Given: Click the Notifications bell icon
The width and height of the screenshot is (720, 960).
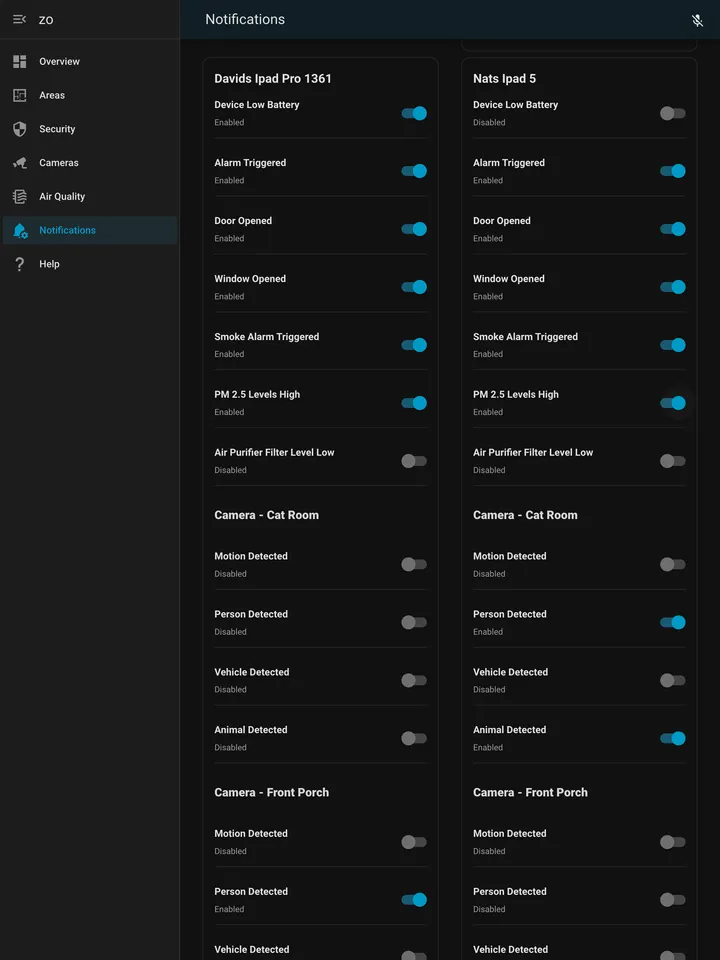Looking at the screenshot, I should tap(20, 230).
